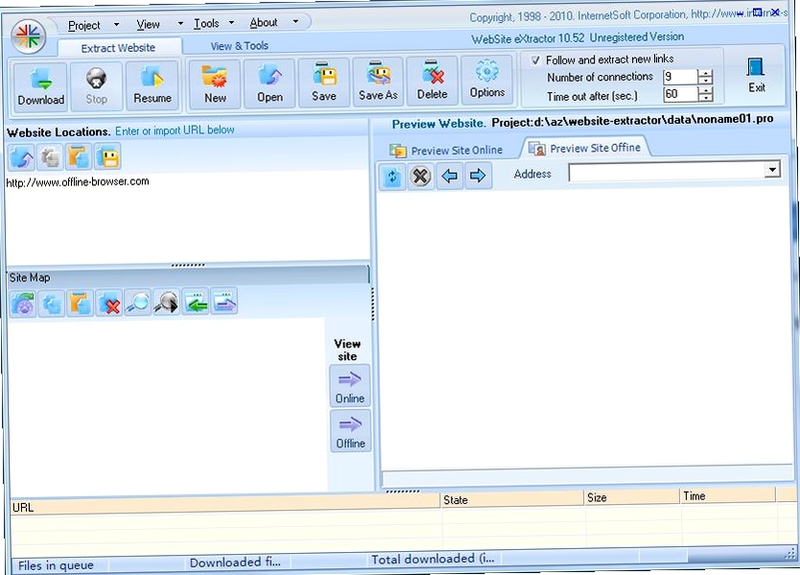Go back in preview browser
Image resolution: width=800 pixels, height=575 pixels.
point(449,176)
